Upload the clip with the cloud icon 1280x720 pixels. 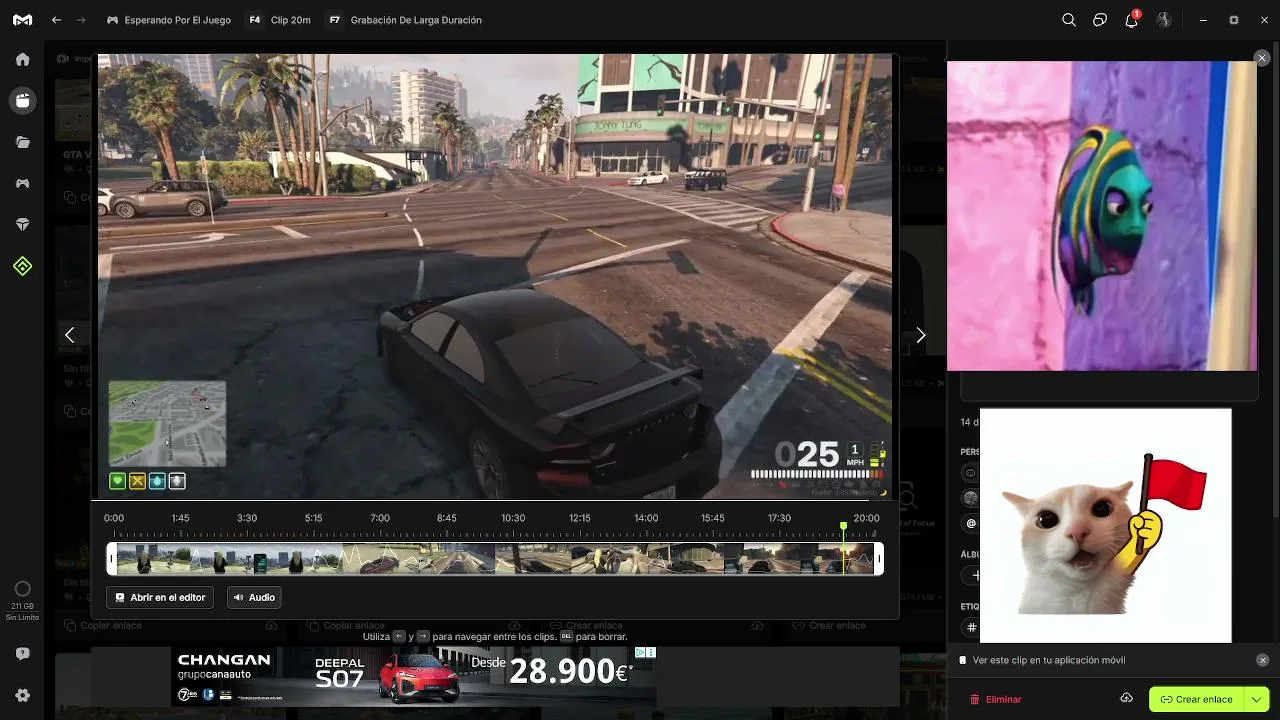[x=1126, y=698]
